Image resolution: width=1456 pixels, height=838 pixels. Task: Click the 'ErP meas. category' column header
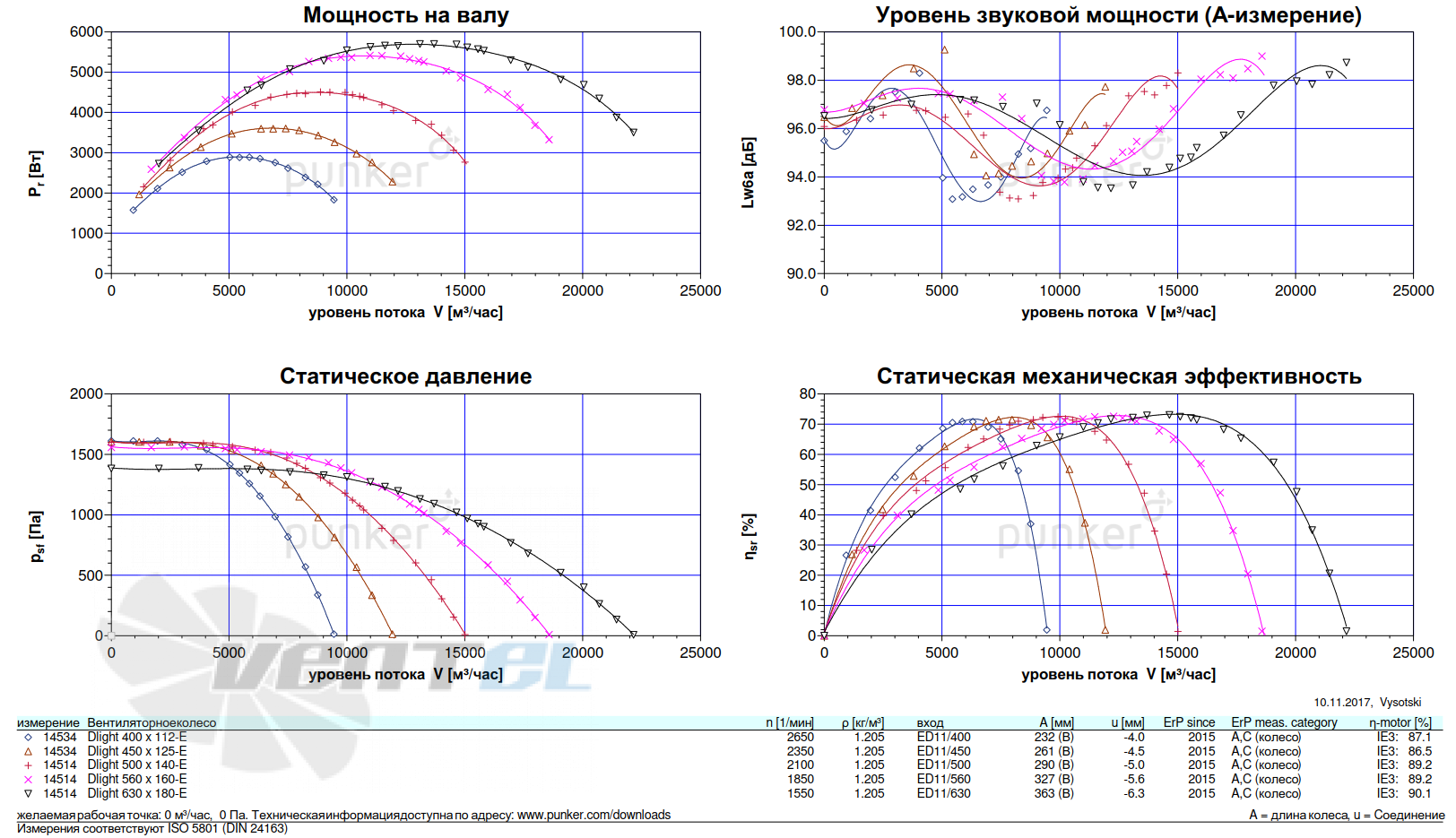coord(1284,722)
